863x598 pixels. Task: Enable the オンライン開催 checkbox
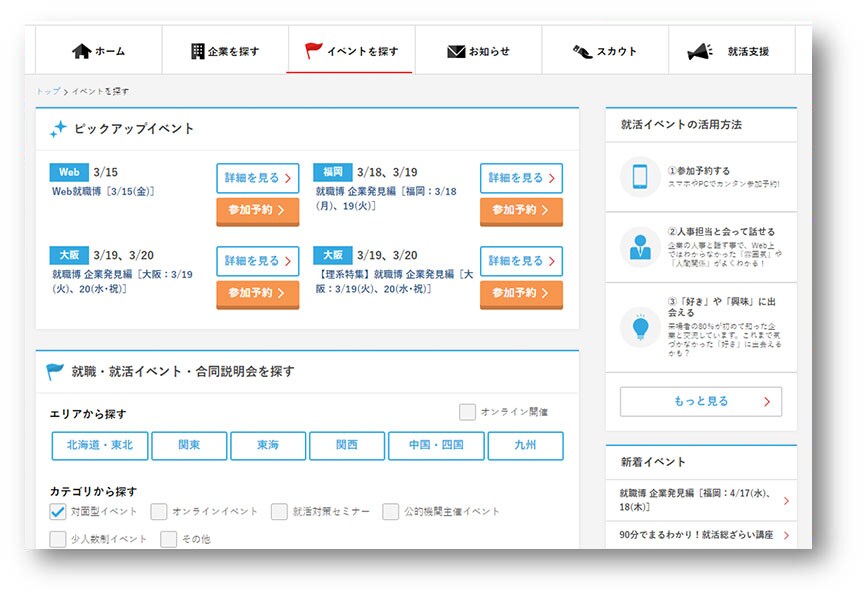coord(467,412)
